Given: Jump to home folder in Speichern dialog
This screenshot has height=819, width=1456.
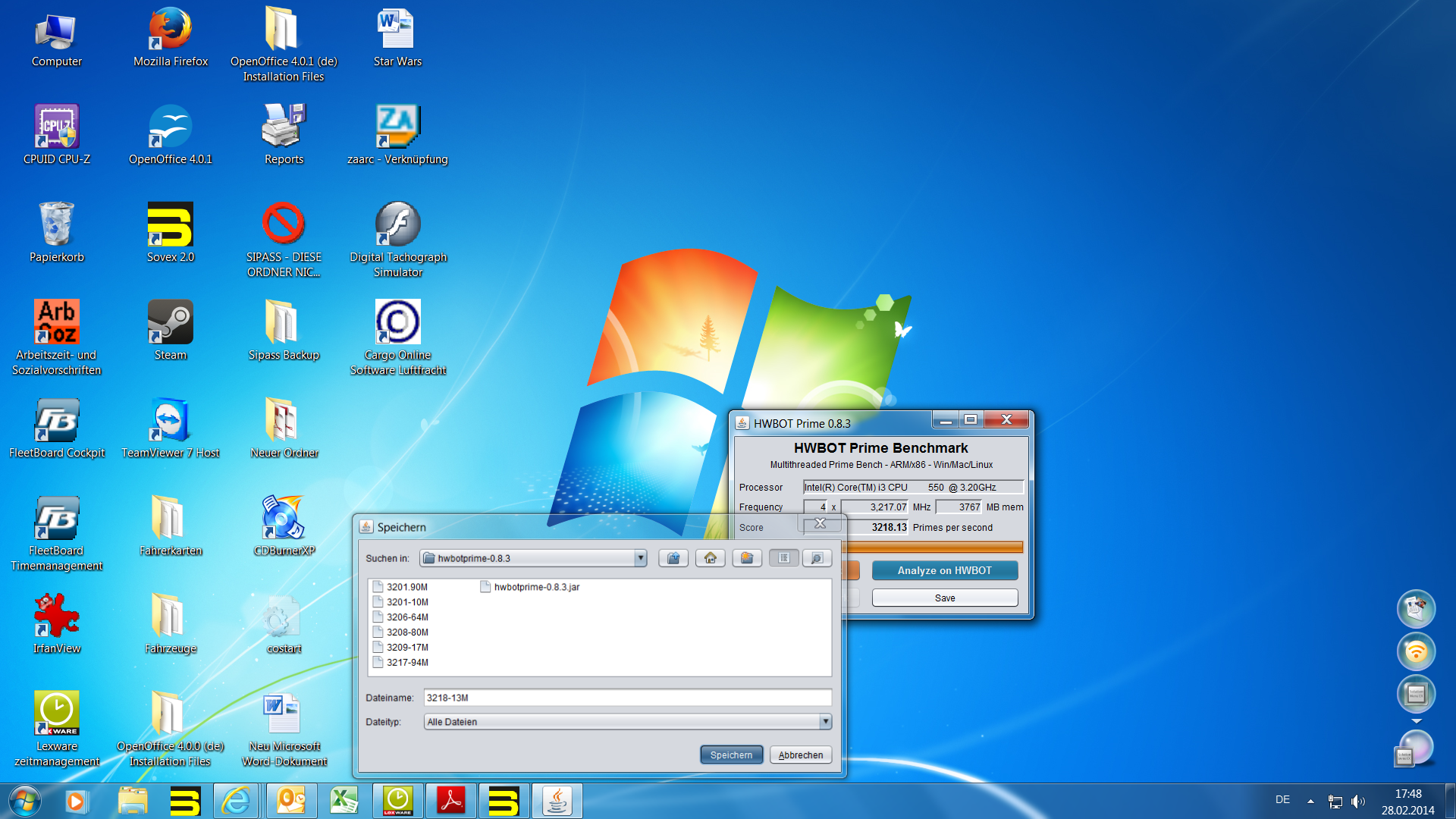Looking at the screenshot, I should click(x=710, y=558).
